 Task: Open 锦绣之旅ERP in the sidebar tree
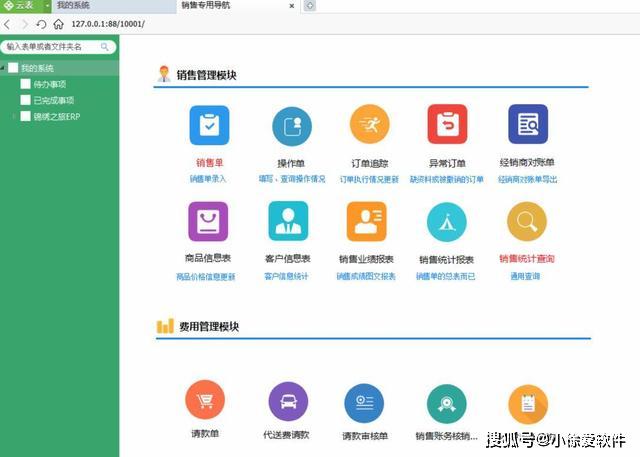pos(57,117)
